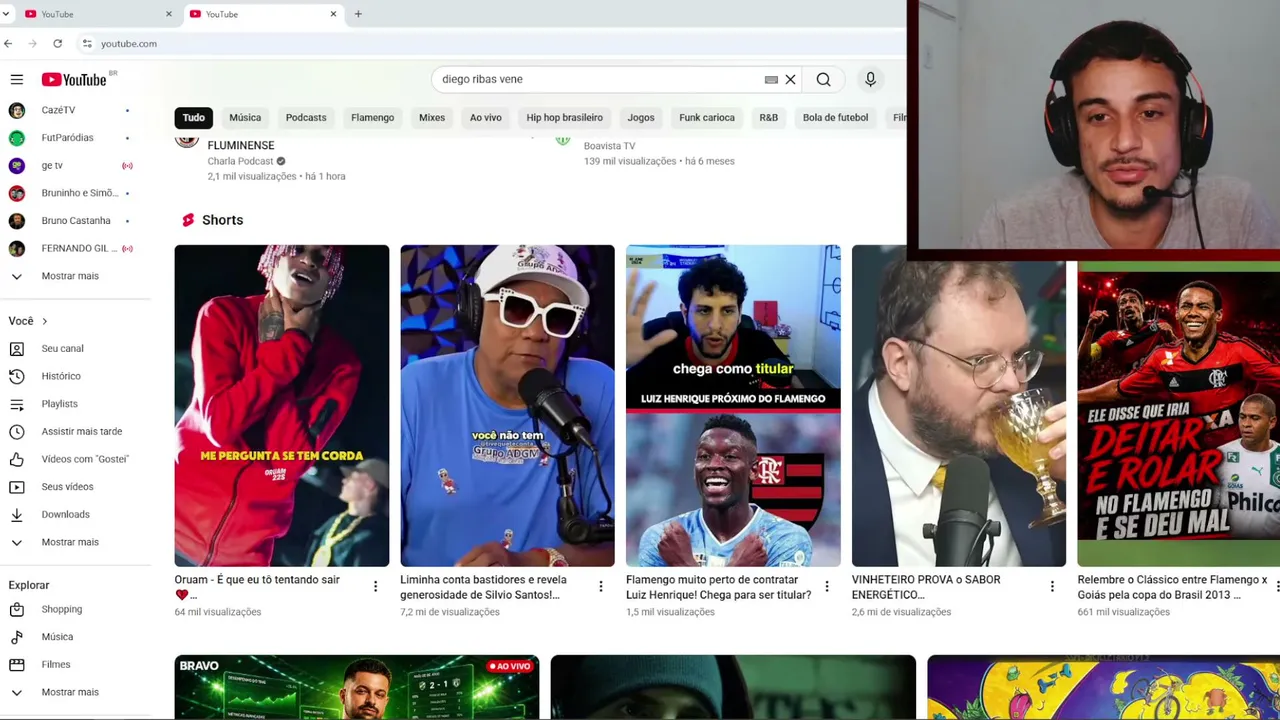This screenshot has width=1280, height=720.
Task: Click the search magnifier button
Action: point(823,79)
